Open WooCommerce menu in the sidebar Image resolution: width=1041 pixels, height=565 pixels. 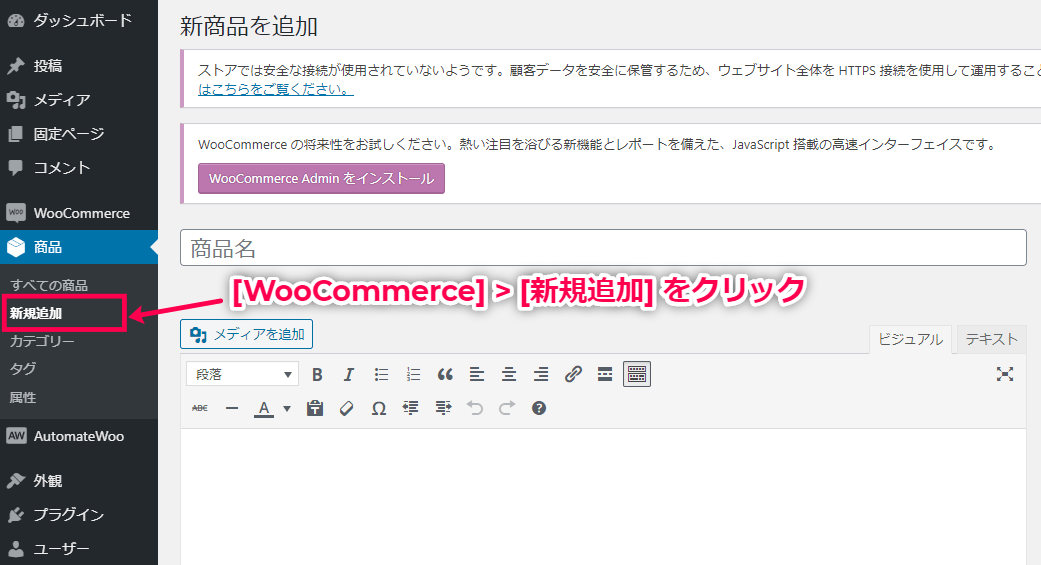pos(79,213)
